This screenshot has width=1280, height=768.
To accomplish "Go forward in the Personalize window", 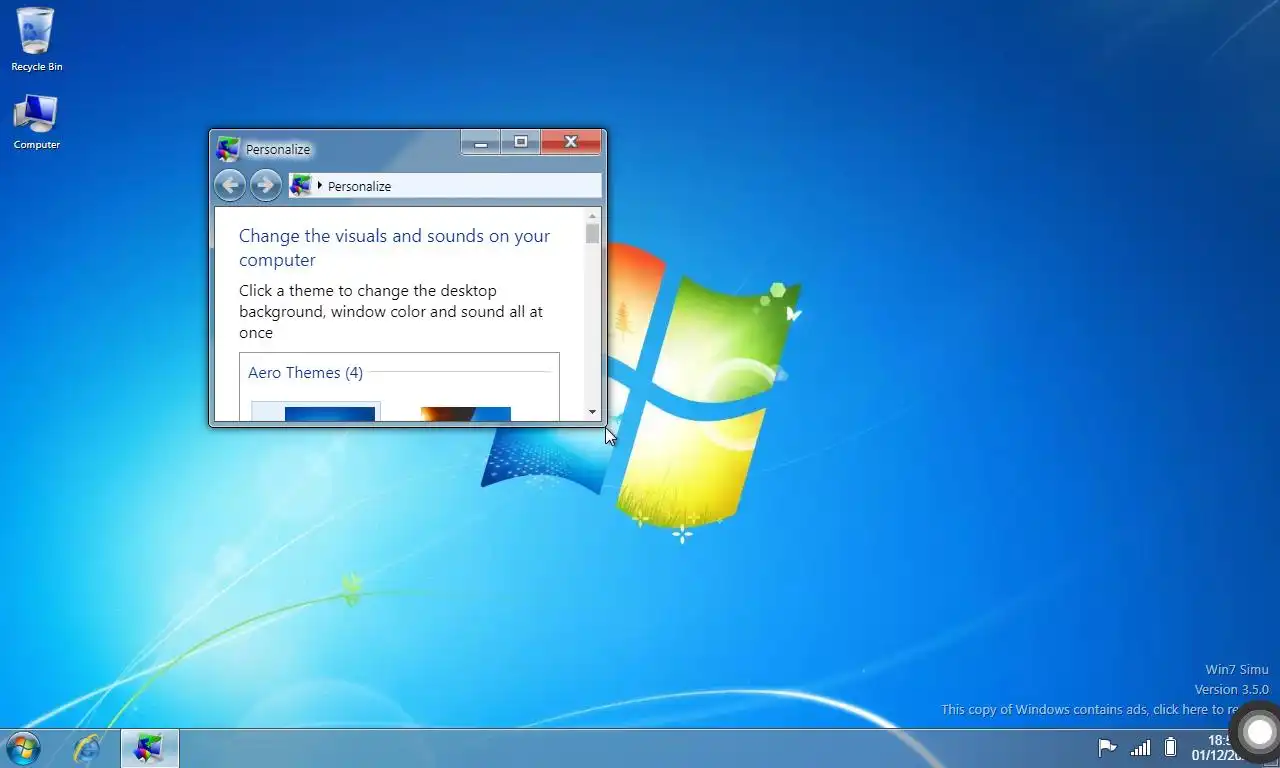I will [x=265, y=185].
